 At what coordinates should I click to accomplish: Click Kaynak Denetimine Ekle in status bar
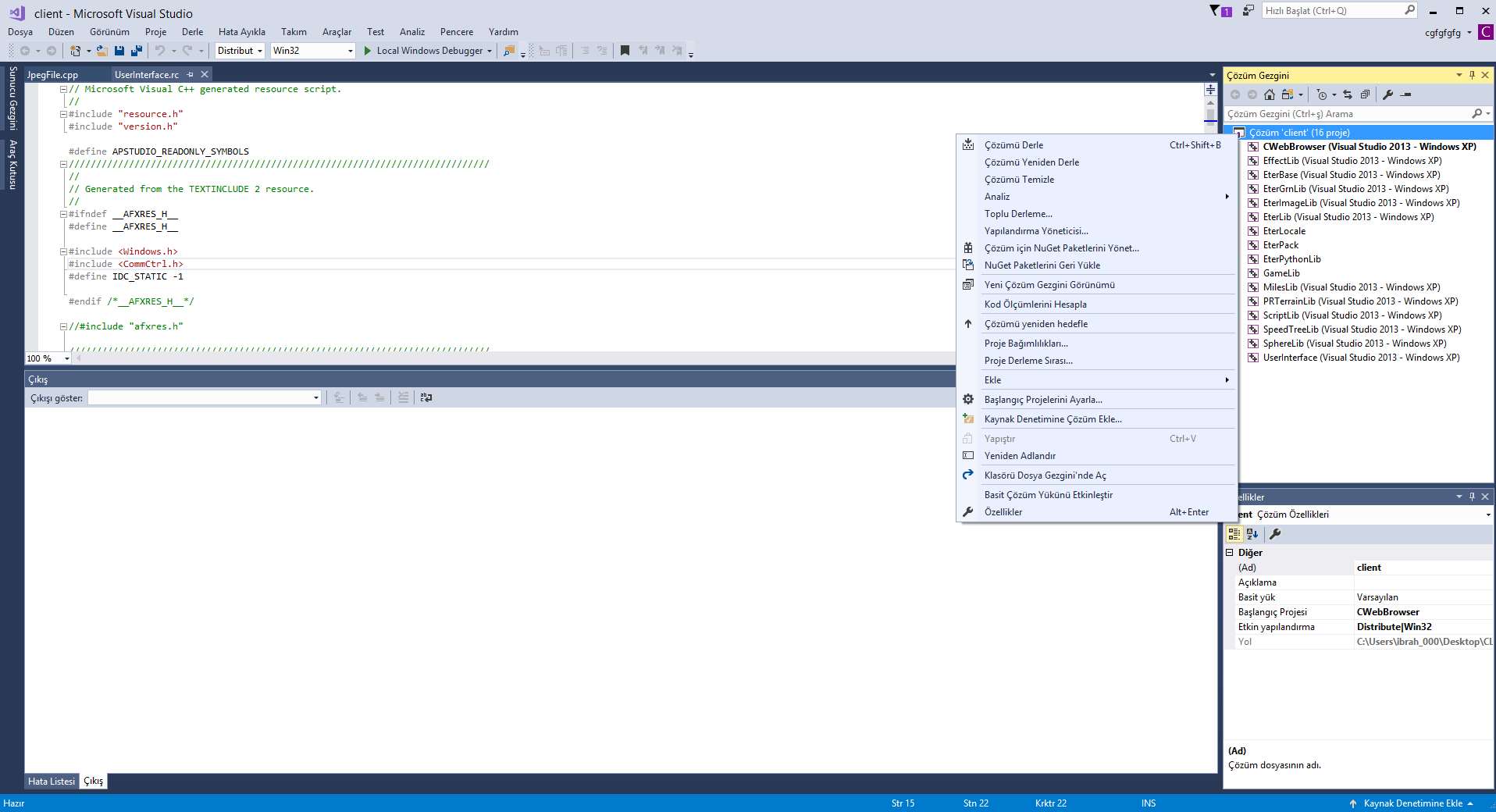click(1412, 803)
